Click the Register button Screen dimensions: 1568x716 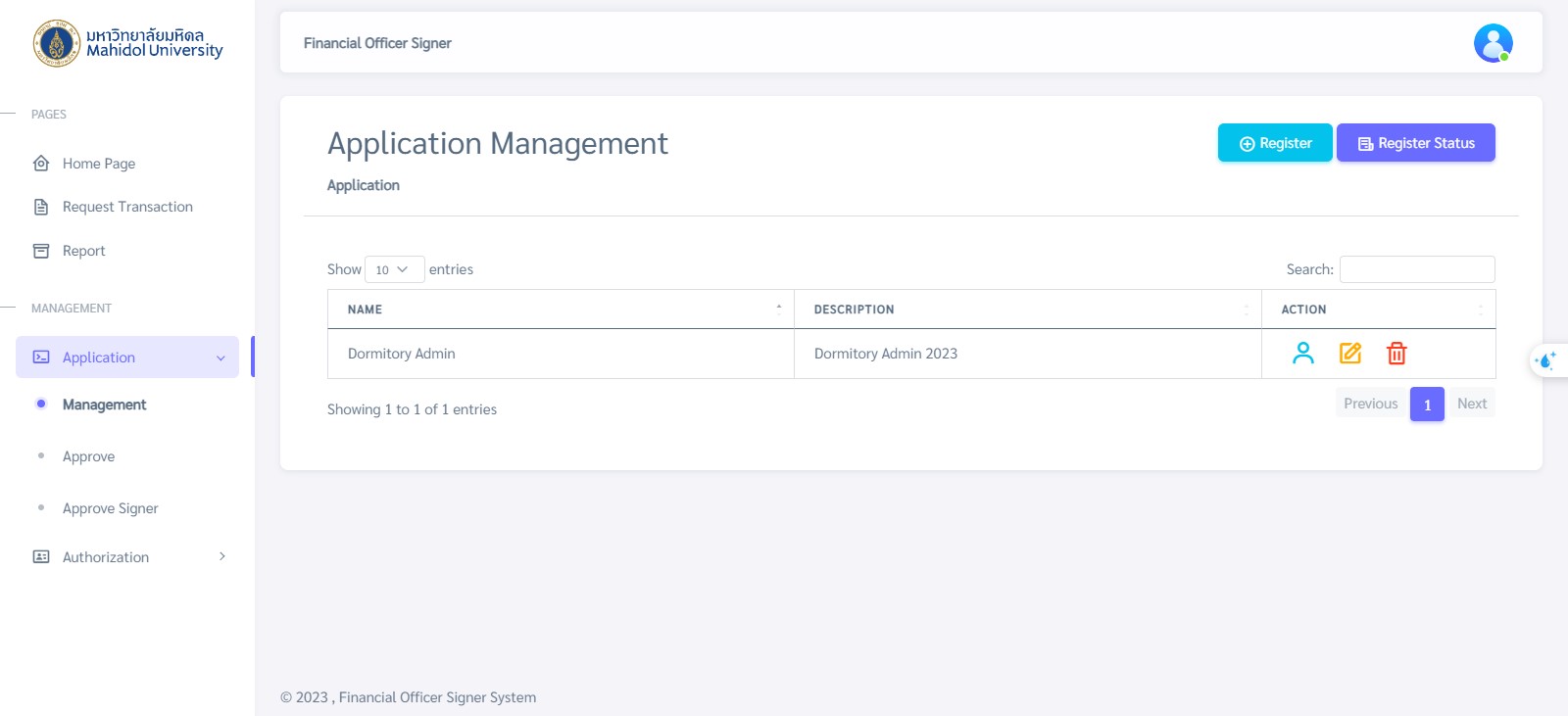tap(1274, 143)
